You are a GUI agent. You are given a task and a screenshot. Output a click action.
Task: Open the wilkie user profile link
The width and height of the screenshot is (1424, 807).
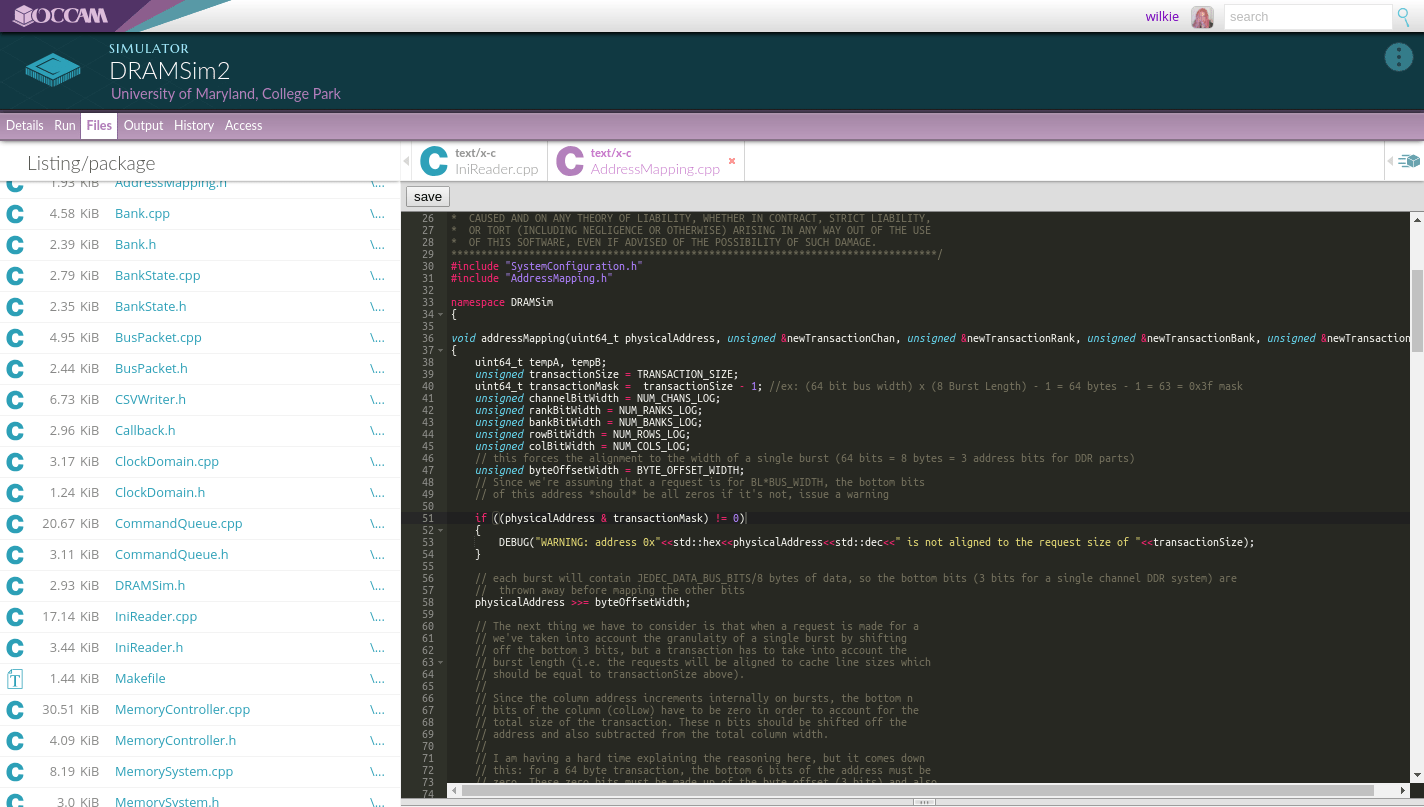tap(1162, 16)
